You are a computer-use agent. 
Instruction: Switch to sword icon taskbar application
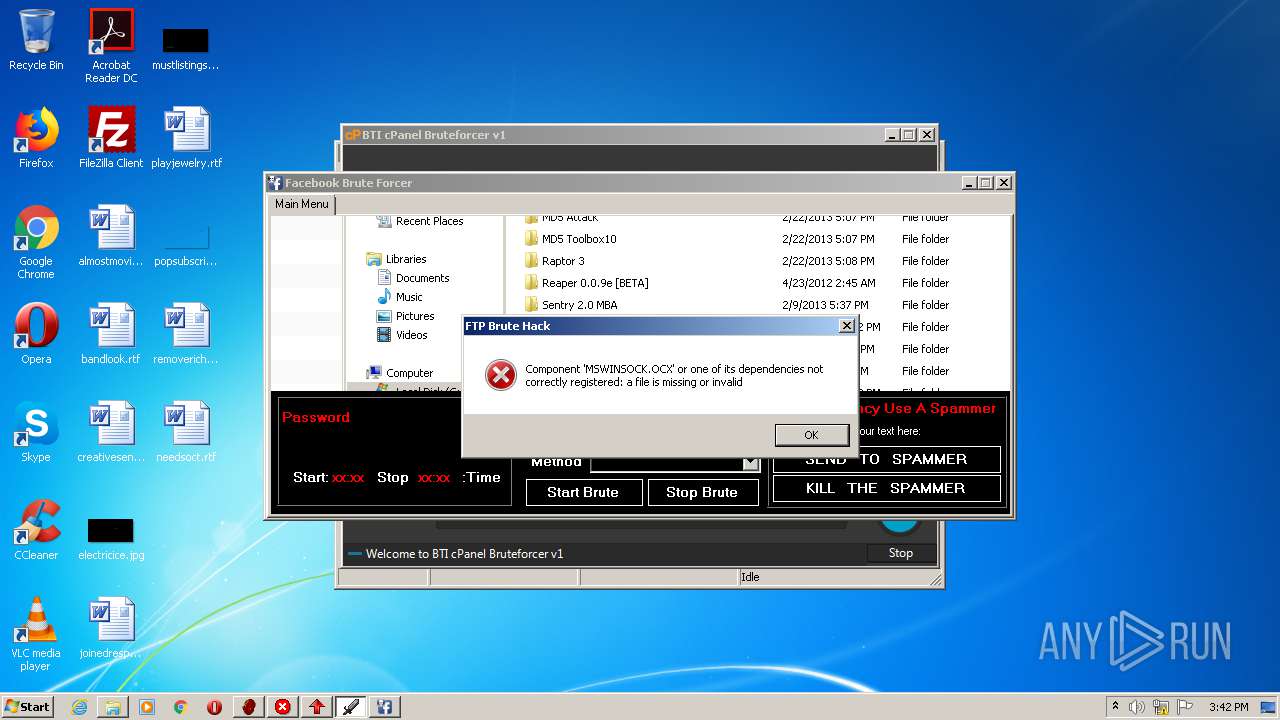pyautogui.click(x=351, y=707)
